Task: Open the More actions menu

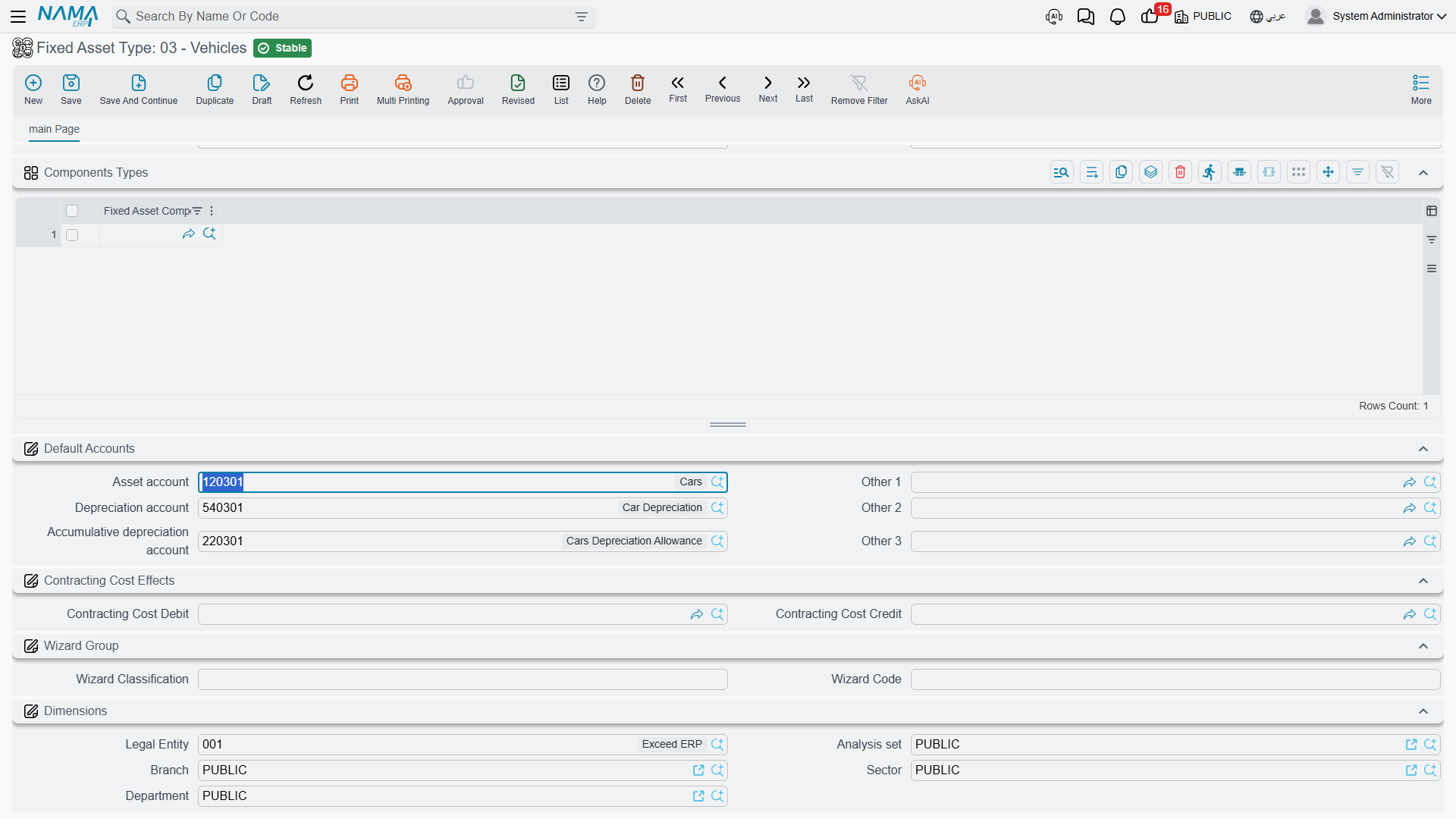Action: tap(1421, 89)
